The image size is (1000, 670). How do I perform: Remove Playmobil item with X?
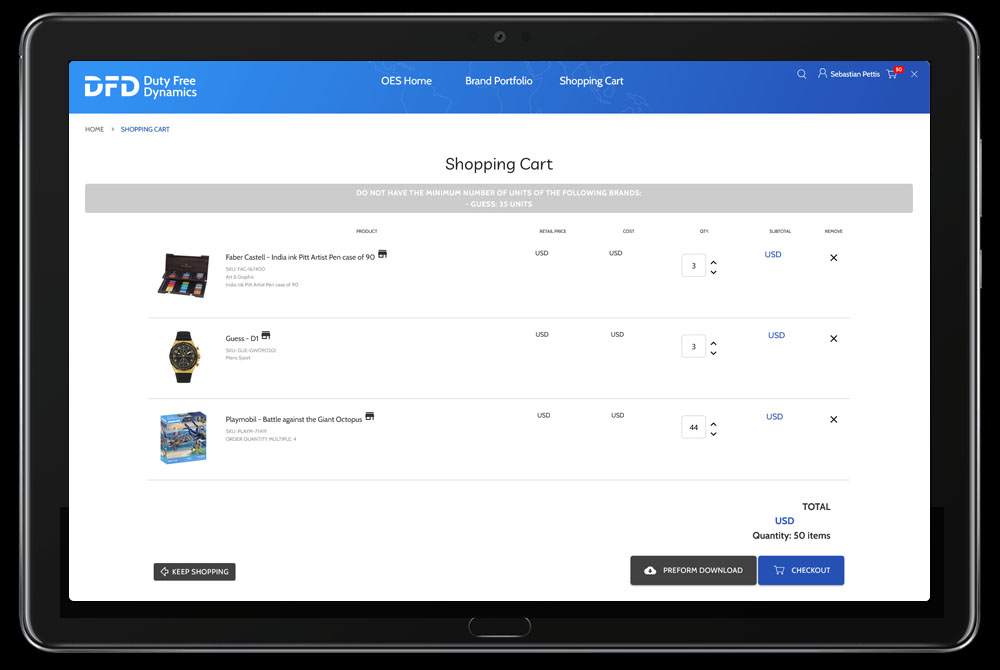pyautogui.click(x=834, y=419)
